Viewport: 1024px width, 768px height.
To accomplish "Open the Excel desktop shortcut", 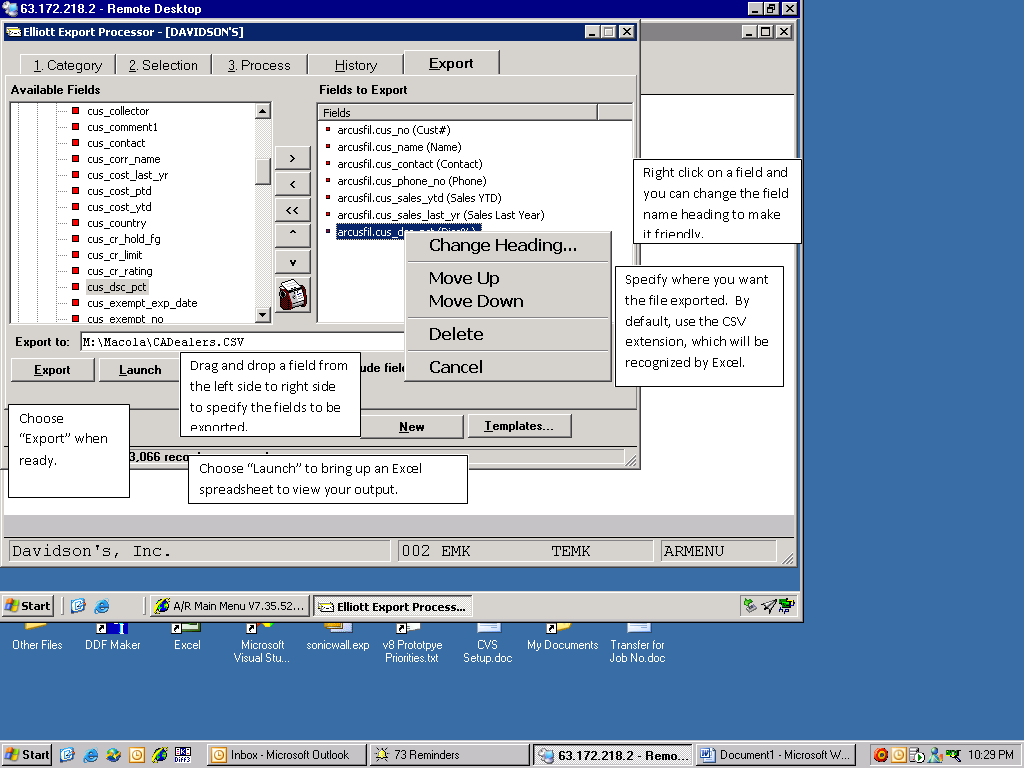I will click(187, 637).
